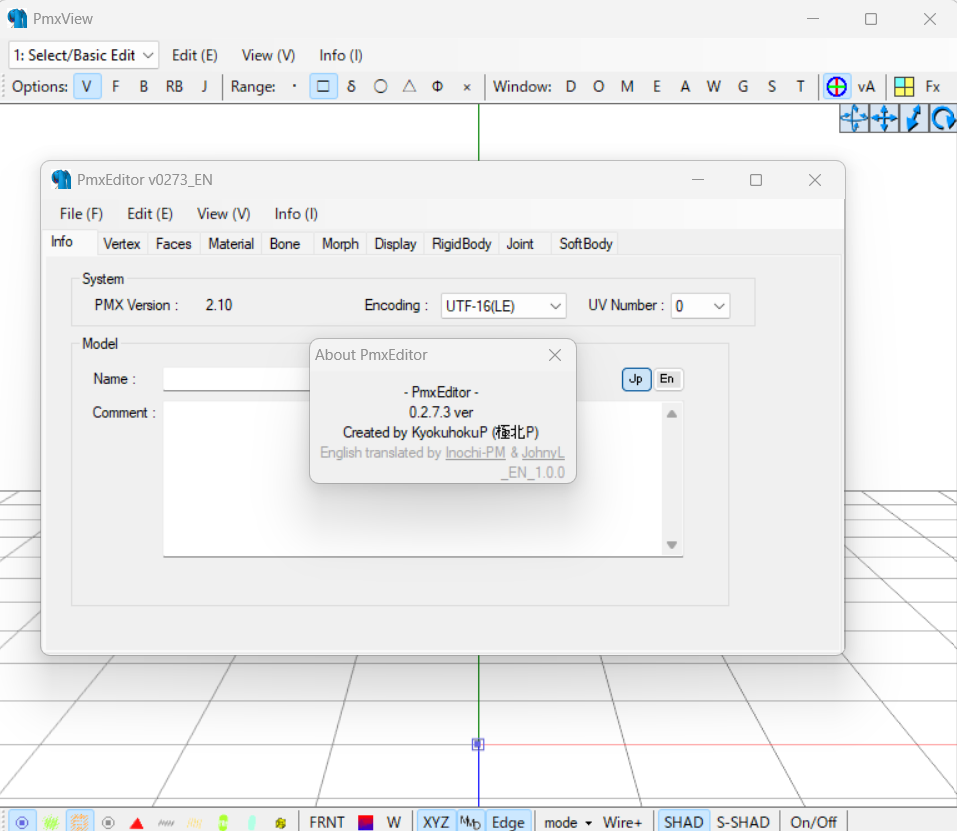Toggle Edge rendering in bottom toolbar
Viewport: 957px width, 831px height.
pos(508,822)
